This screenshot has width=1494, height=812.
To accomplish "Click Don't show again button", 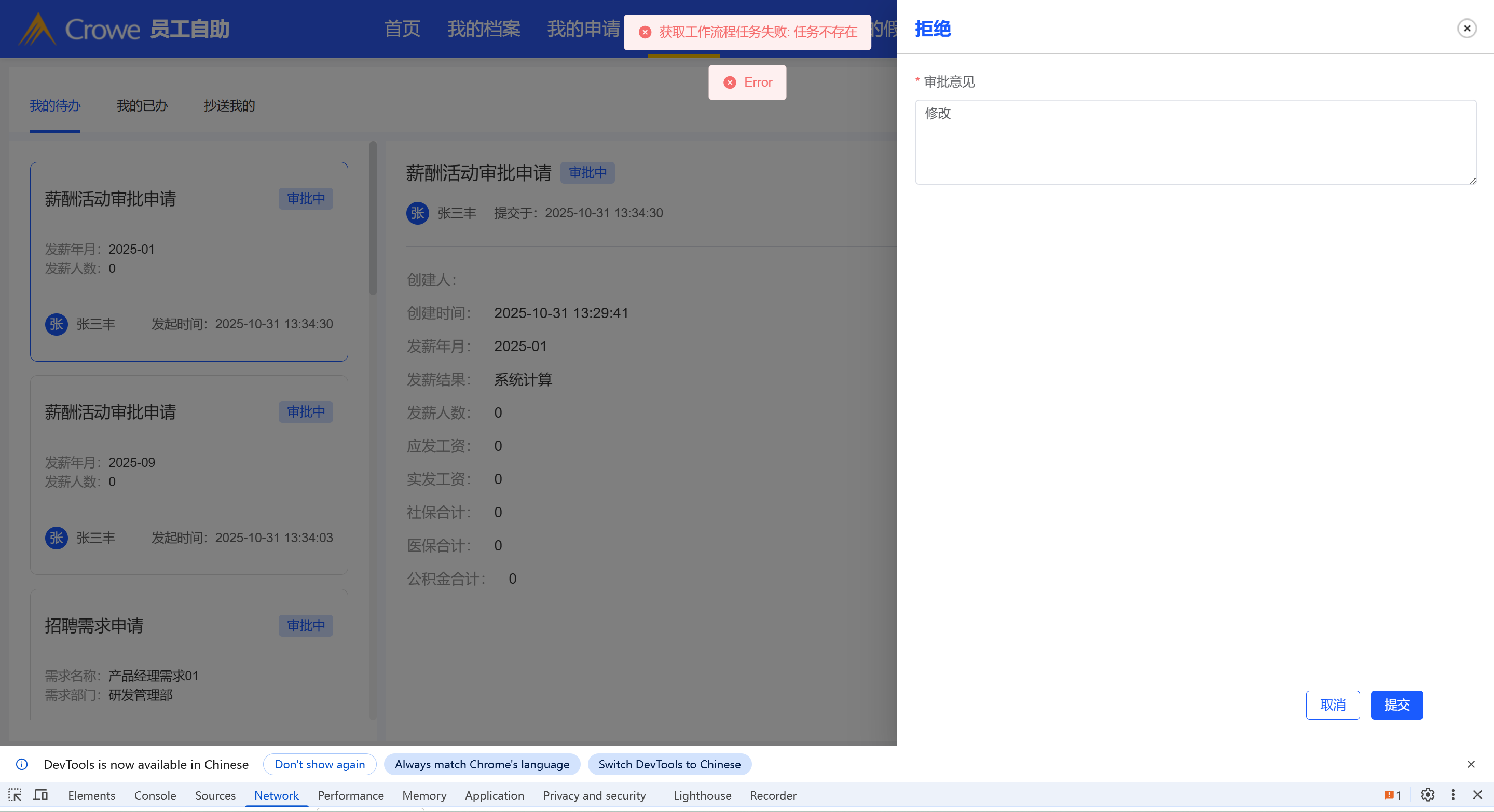I will (320, 764).
